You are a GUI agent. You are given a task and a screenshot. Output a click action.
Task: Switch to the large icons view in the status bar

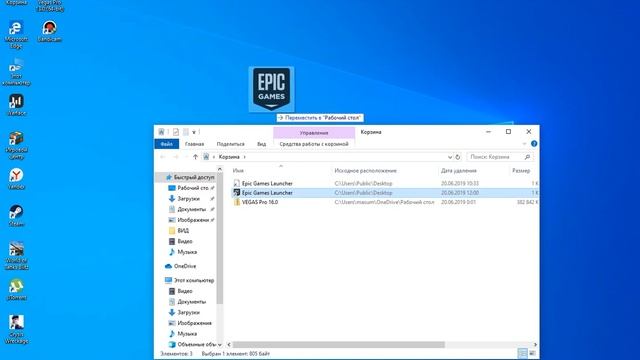[x=532, y=353]
